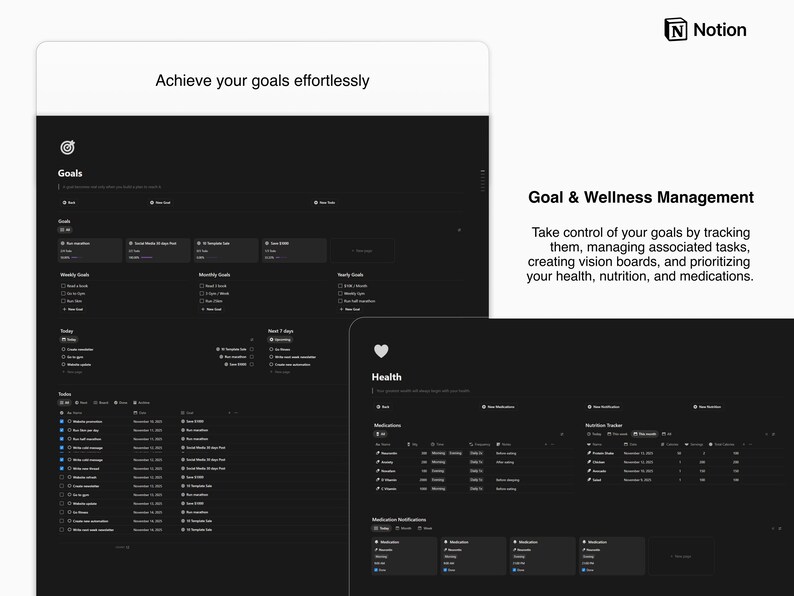
Task: Select the 'This week' Nutrition Tracker tab
Action: coord(617,434)
